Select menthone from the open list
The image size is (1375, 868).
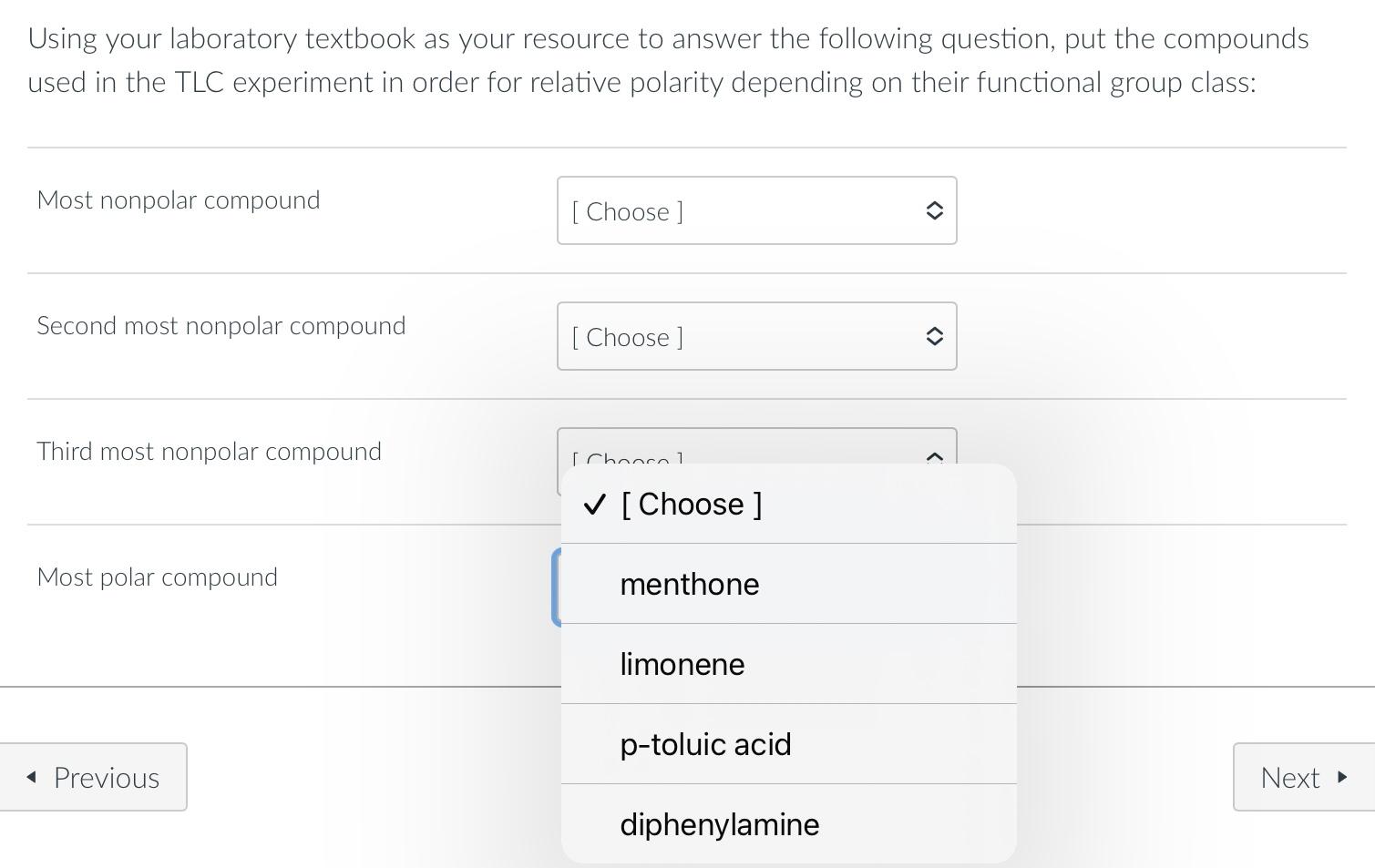(x=690, y=584)
